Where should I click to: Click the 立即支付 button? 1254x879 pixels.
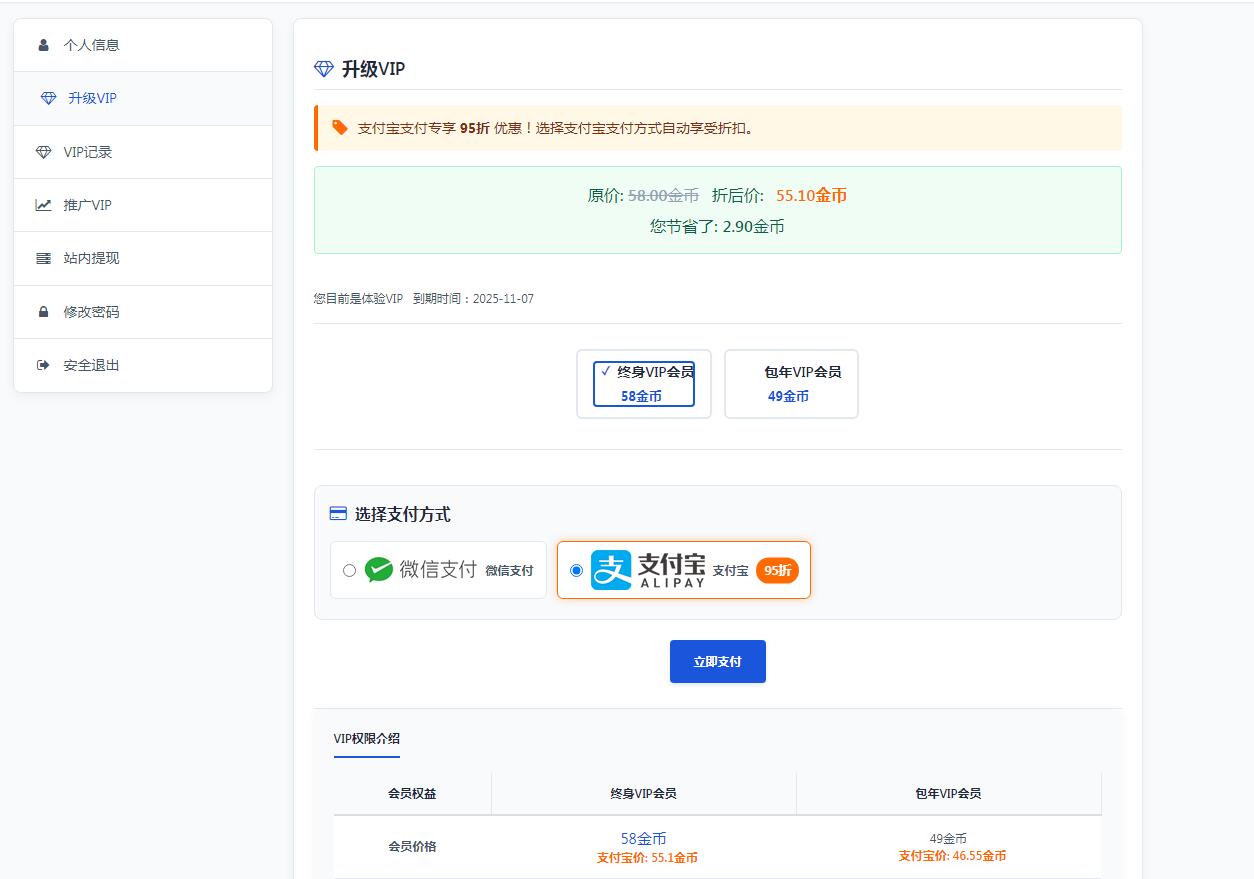(x=717, y=661)
